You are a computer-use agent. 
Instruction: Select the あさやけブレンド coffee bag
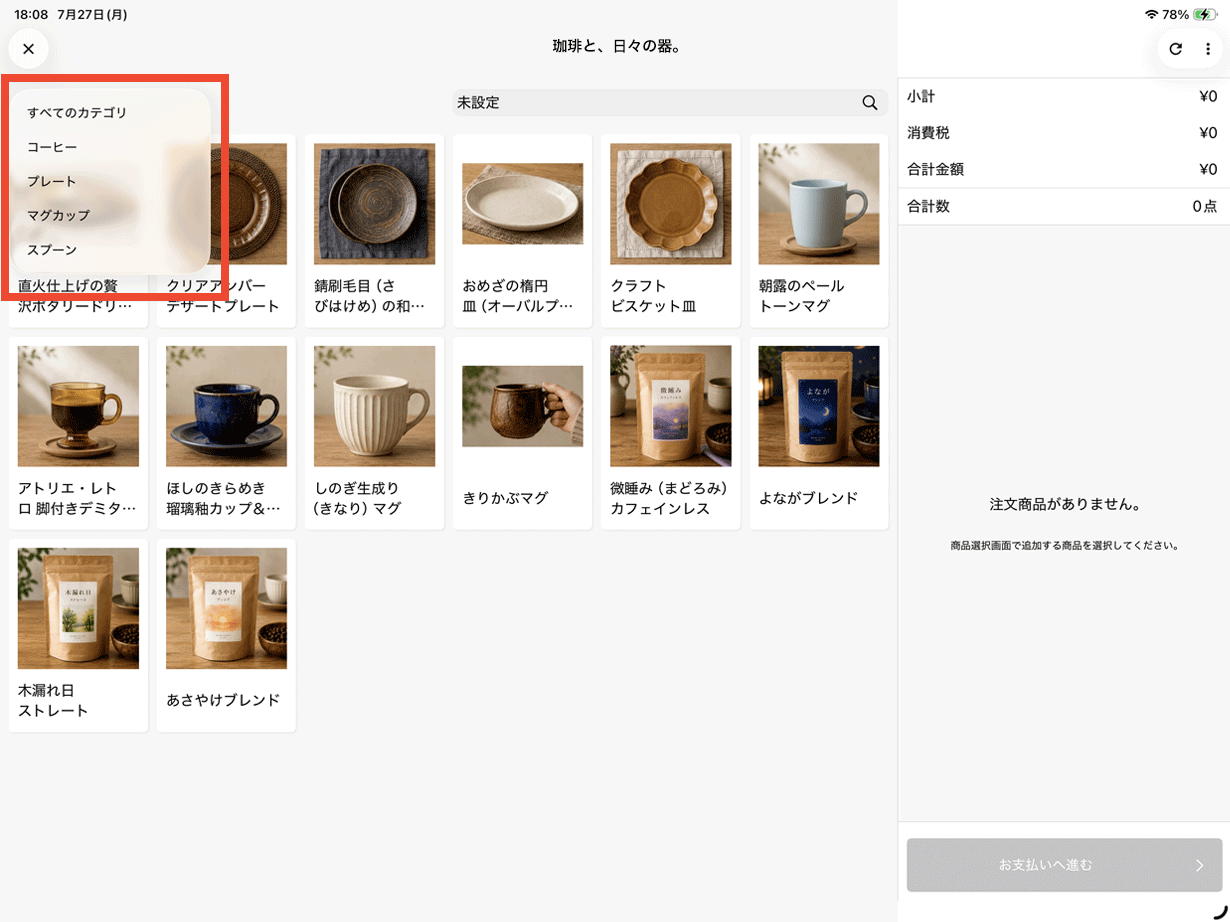(x=226, y=635)
